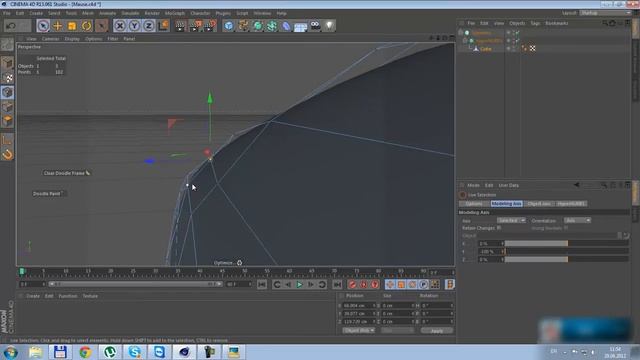
Task: Click the HyperNURBS generator icon
Action: point(258,26)
